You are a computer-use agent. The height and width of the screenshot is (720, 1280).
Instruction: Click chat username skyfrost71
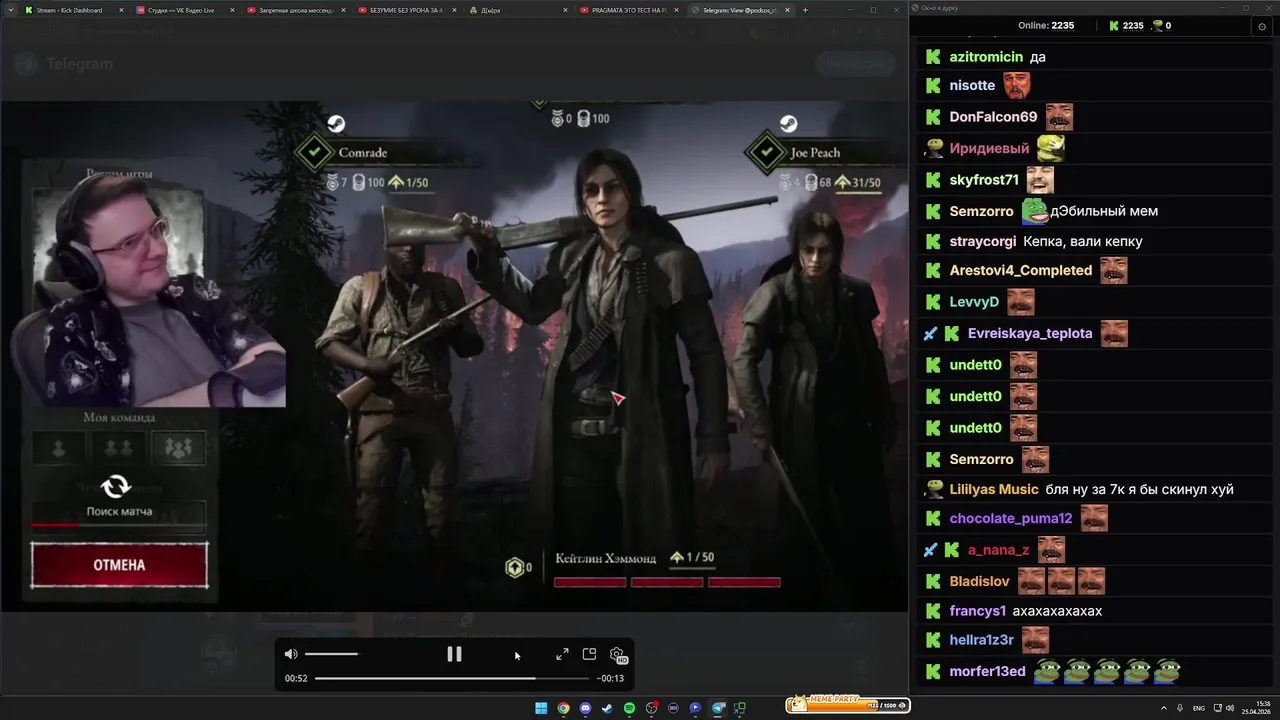coord(984,180)
